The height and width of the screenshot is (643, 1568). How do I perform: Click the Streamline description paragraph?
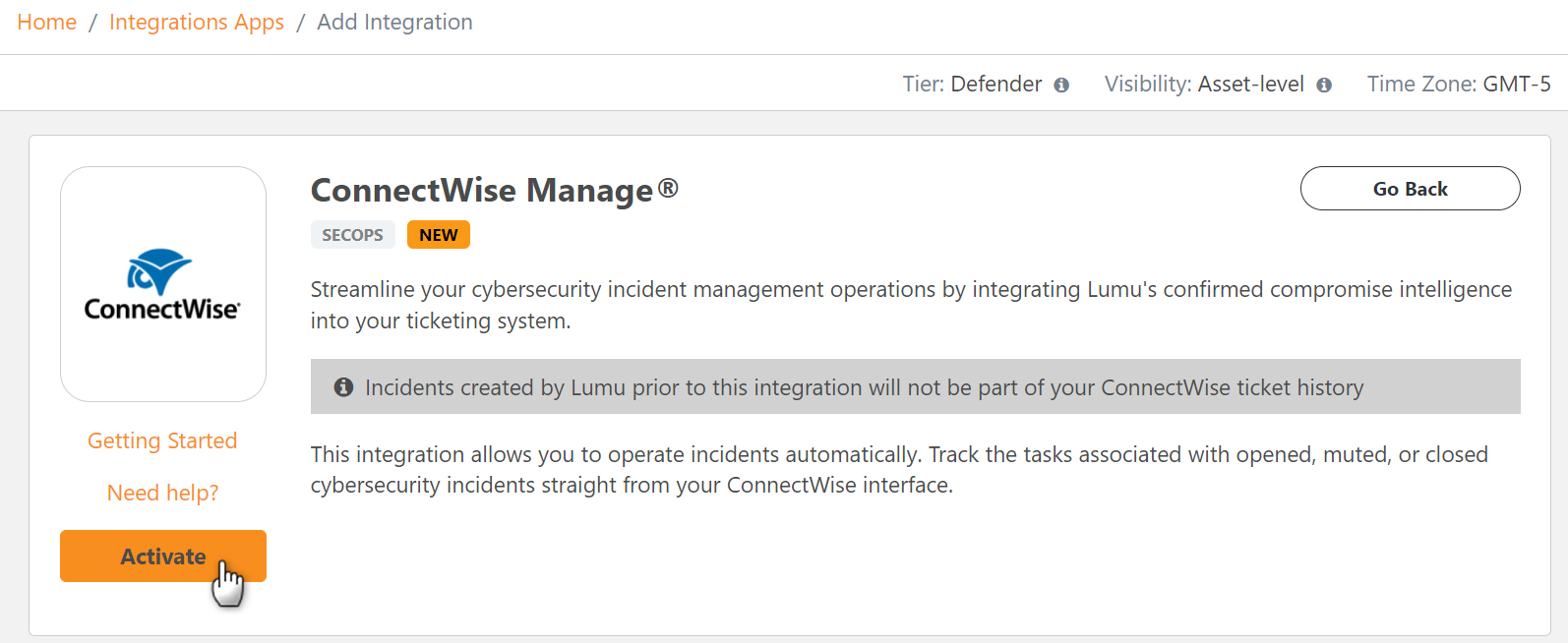[x=911, y=305]
